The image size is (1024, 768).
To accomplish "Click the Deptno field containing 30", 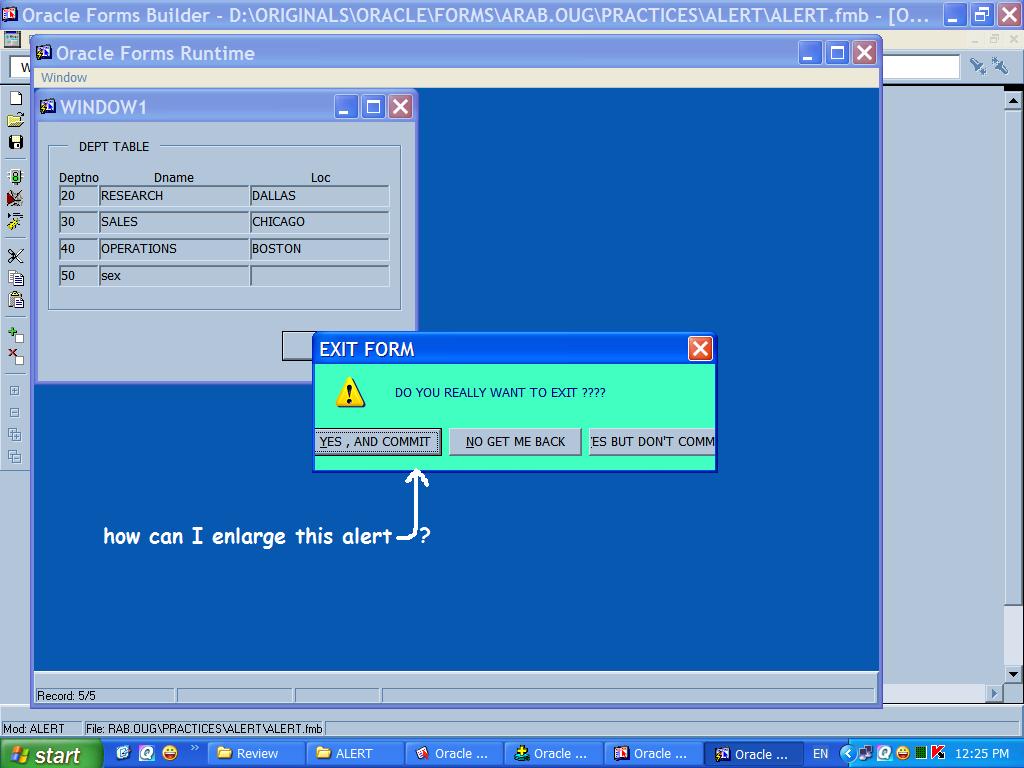I will [x=78, y=222].
